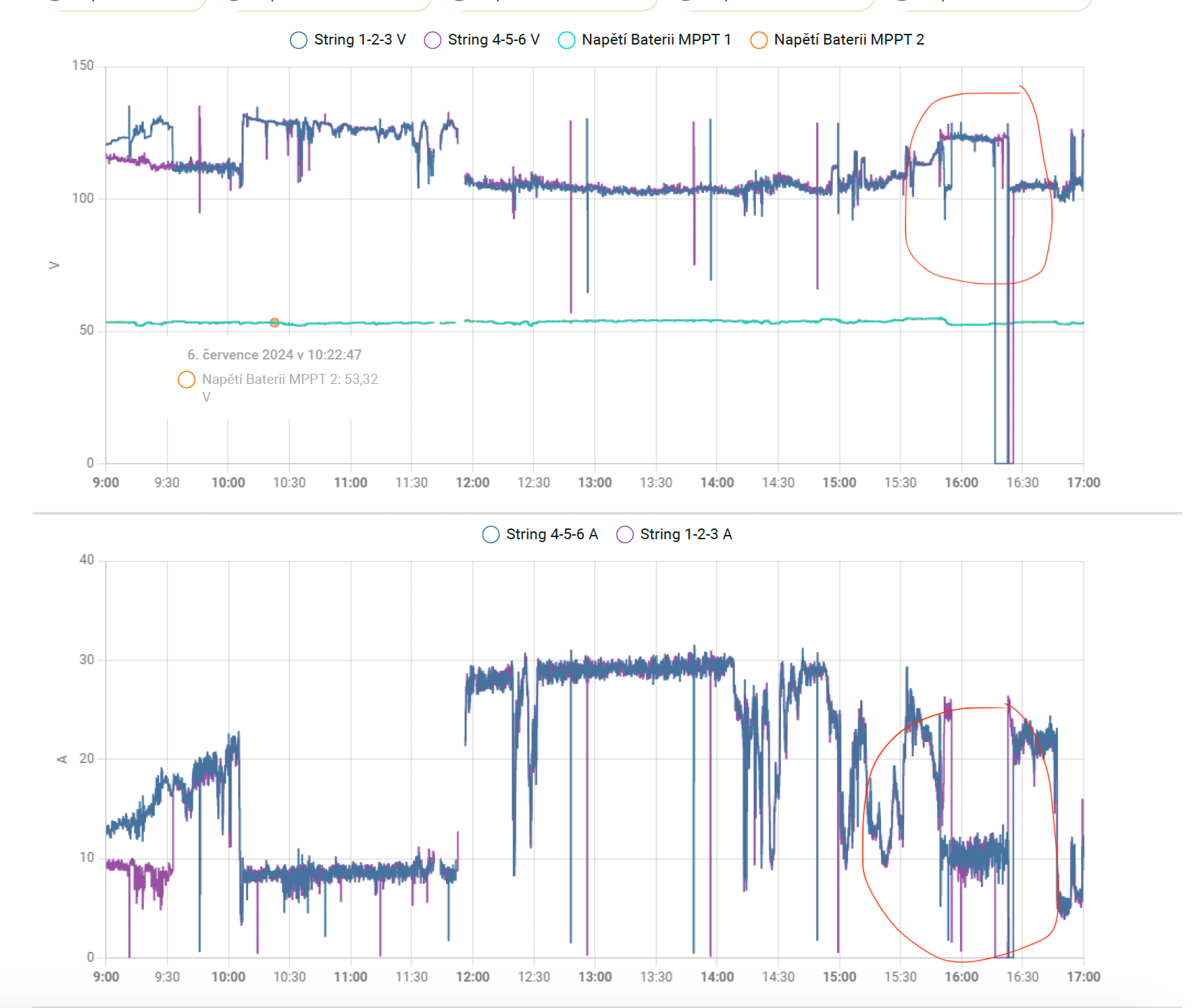Click the Napětí Baterii MPPT 1 legend label
Viewport: 1204px width, 1008px height.
point(656,40)
